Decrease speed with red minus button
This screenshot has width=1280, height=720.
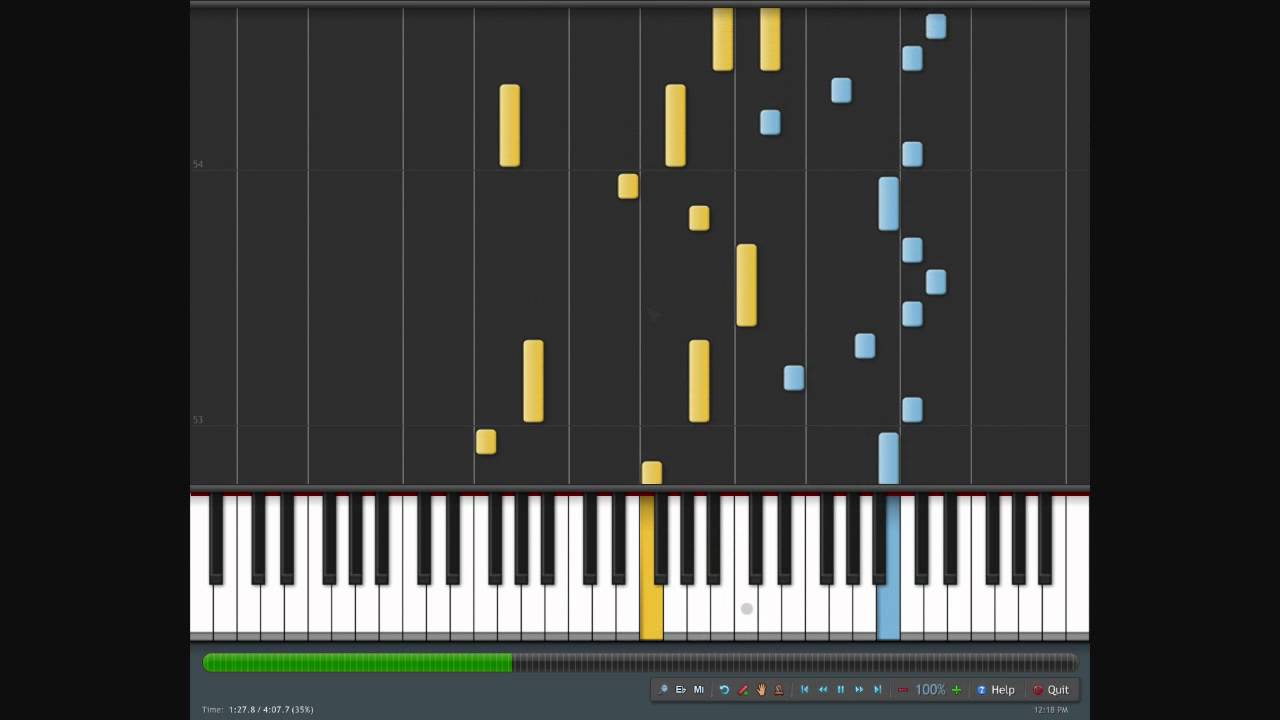tap(903, 690)
